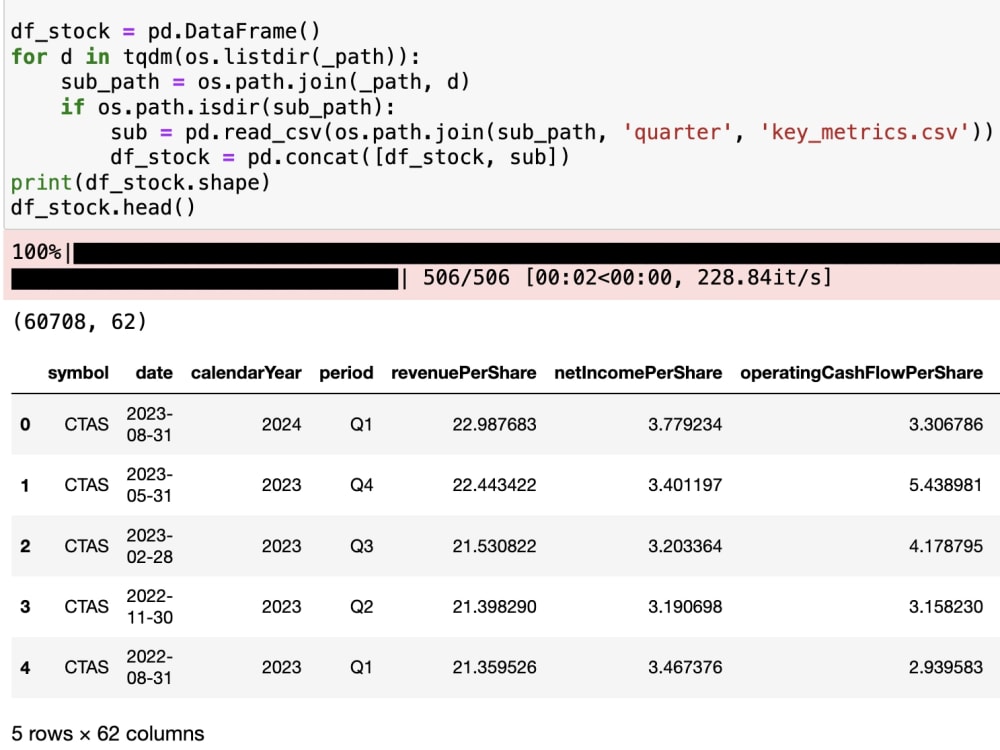
Task: Click operatingCashFlowPerShare value 3.158230
Action: 946,607
